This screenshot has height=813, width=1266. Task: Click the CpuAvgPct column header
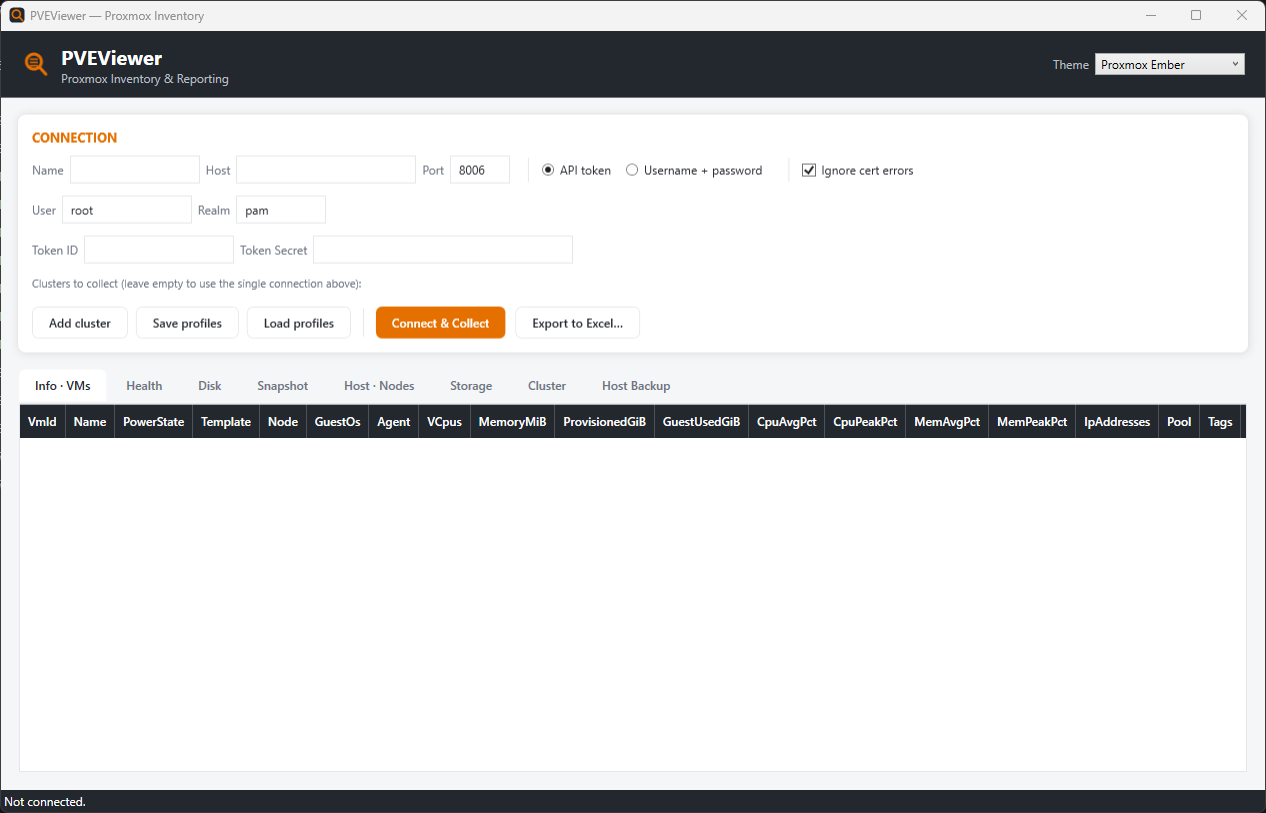point(787,421)
